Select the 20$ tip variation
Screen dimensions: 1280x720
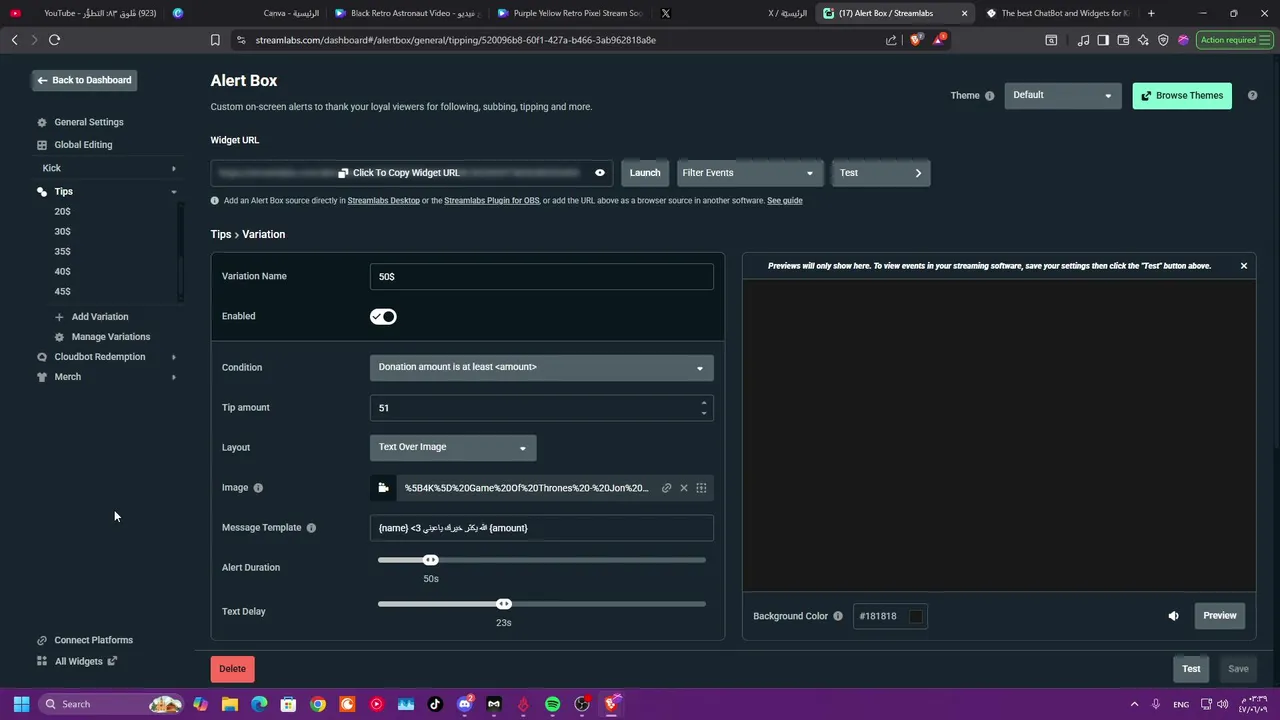(62, 212)
